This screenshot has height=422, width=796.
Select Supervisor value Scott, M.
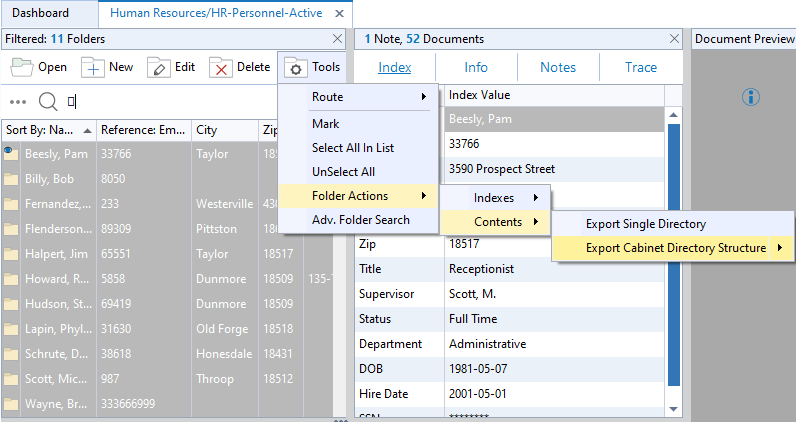[x=472, y=294]
